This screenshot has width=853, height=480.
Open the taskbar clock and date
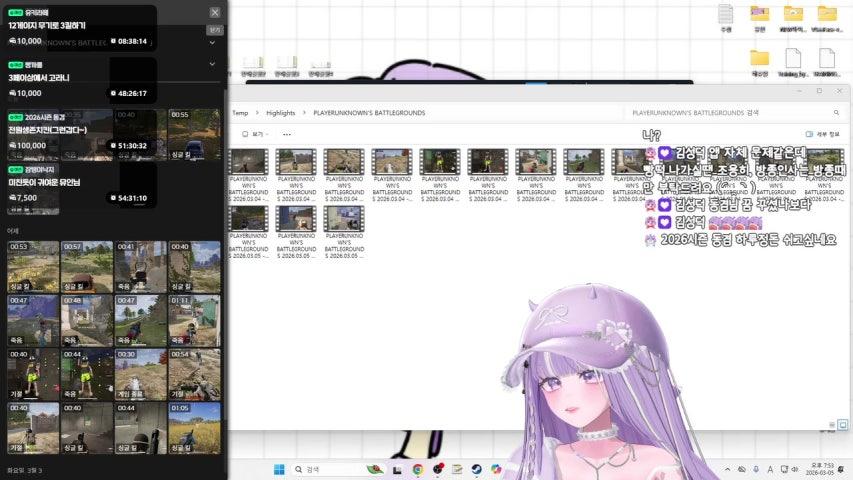pyautogui.click(x=821, y=469)
